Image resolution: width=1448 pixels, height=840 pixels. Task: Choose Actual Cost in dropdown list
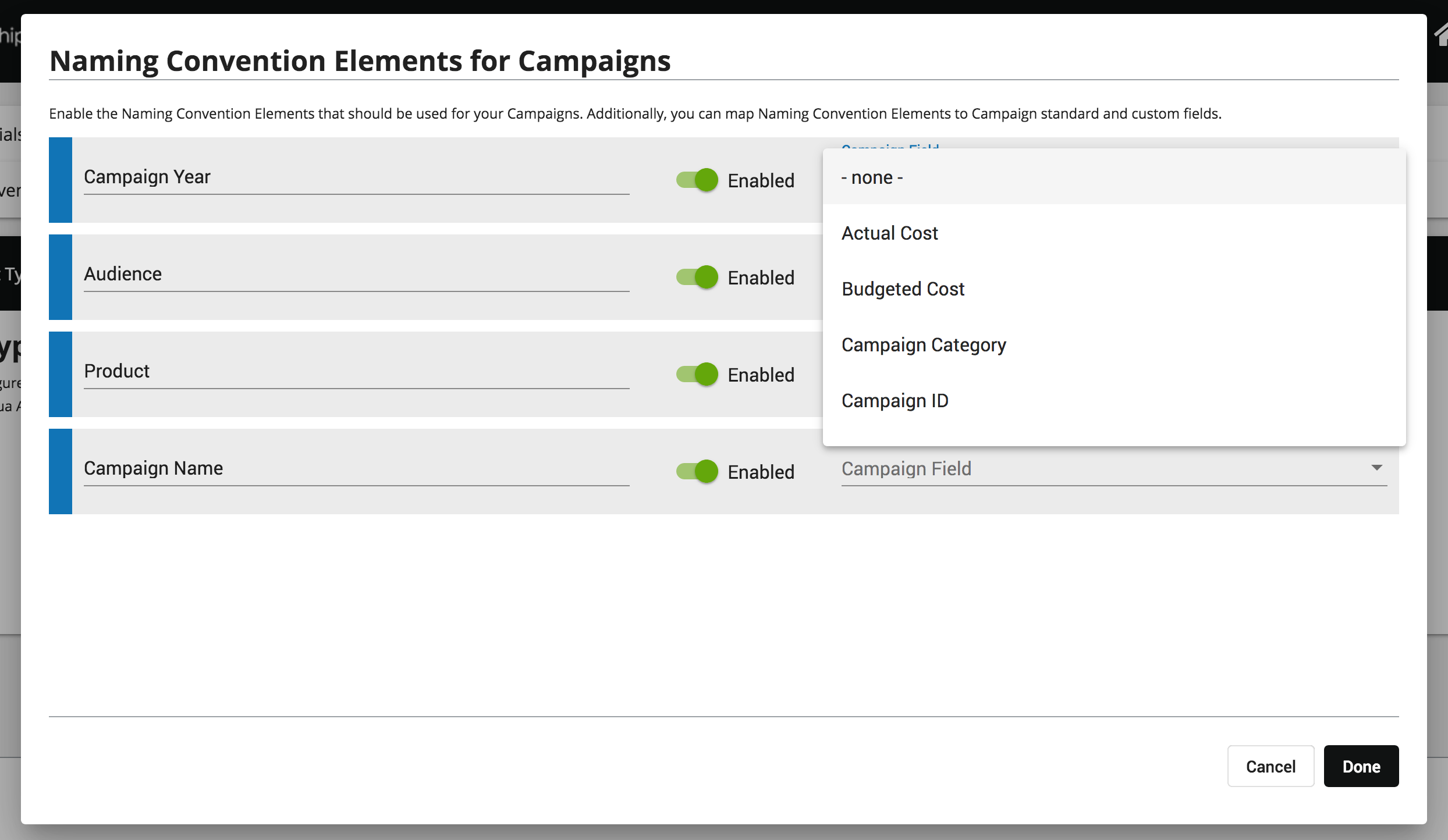[x=889, y=233]
